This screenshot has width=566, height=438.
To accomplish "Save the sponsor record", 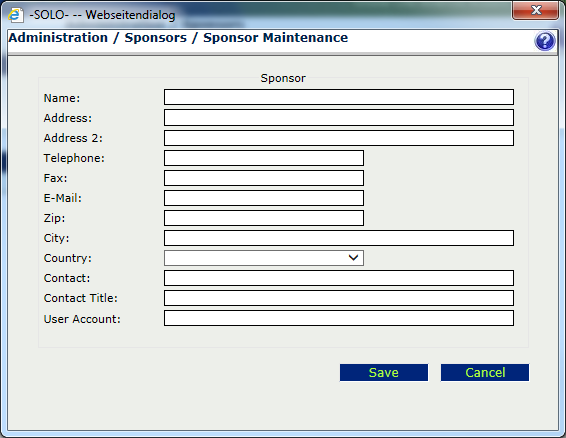I will coord(384,372).
